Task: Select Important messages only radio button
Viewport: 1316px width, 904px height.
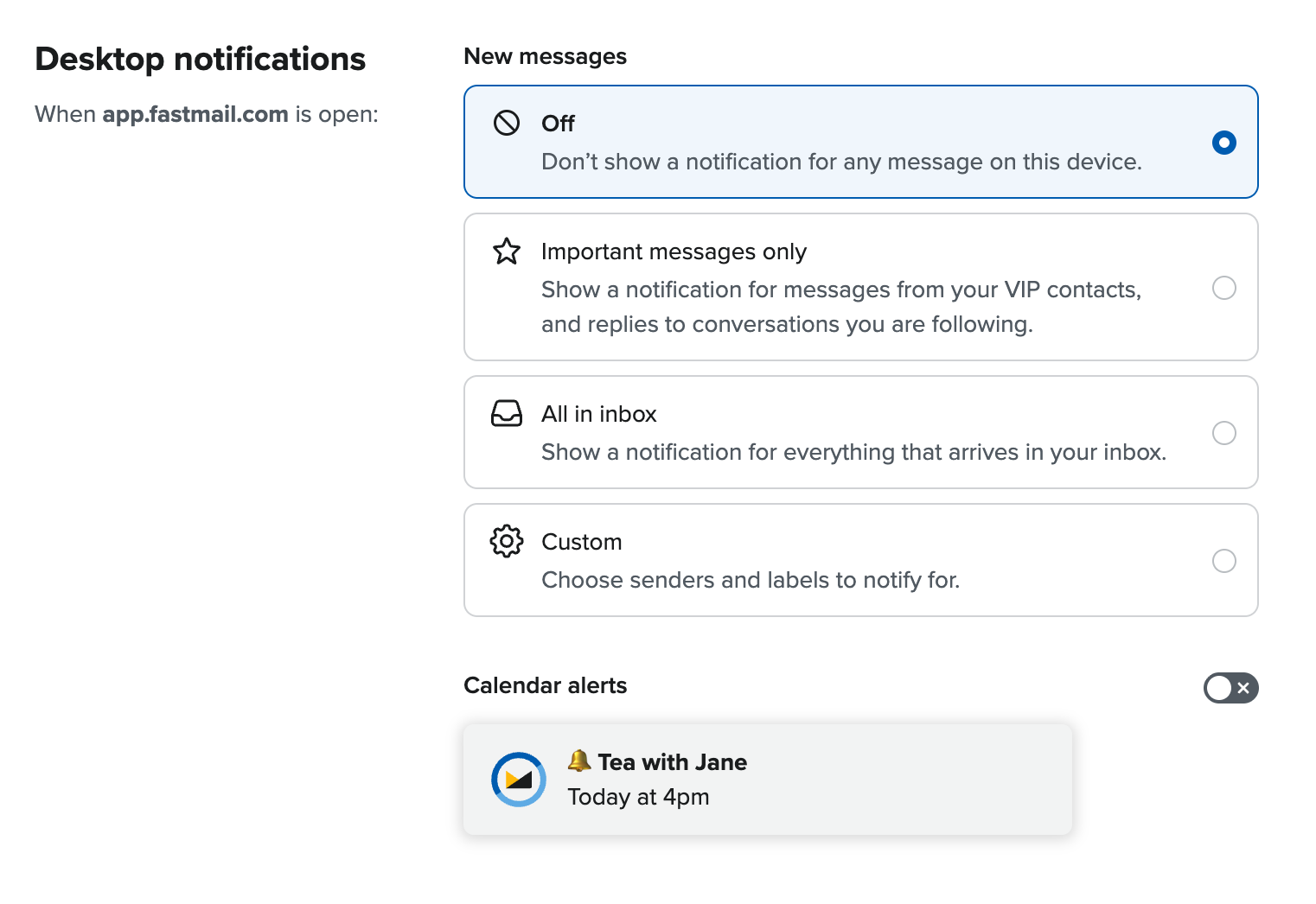Action: tap(1224, 288)
